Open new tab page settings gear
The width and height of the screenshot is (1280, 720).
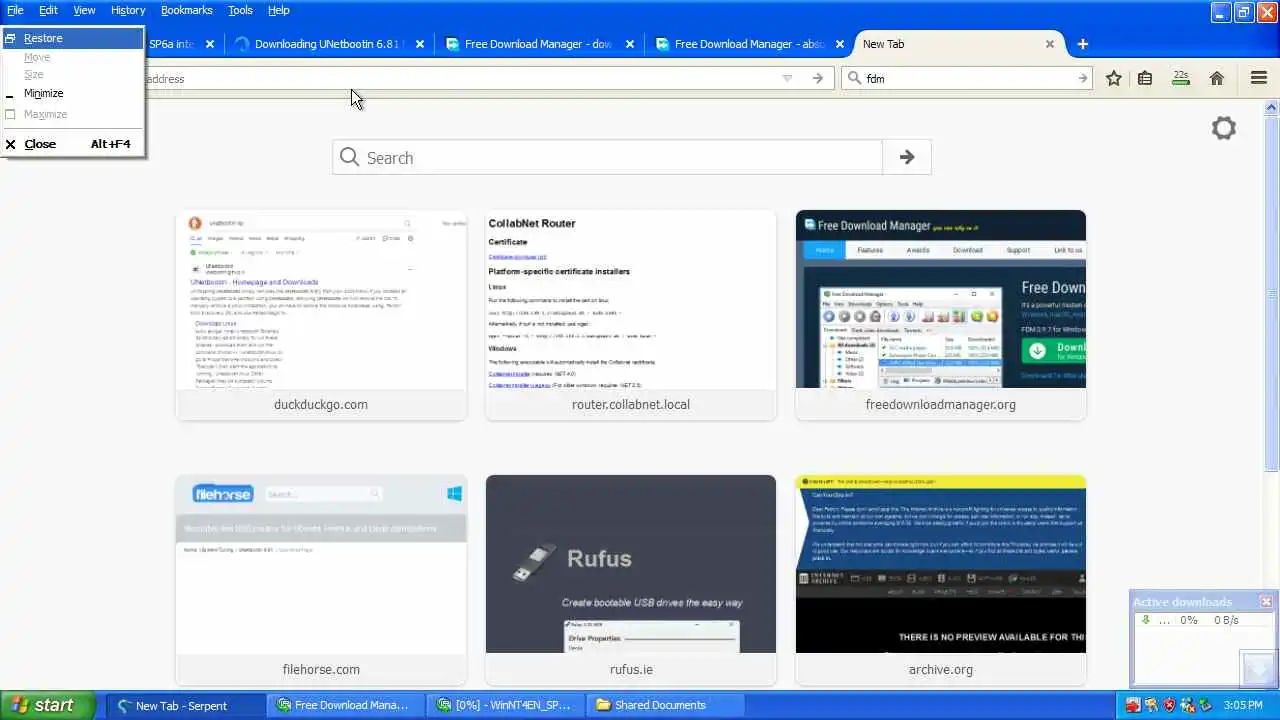click(1224, 128)
